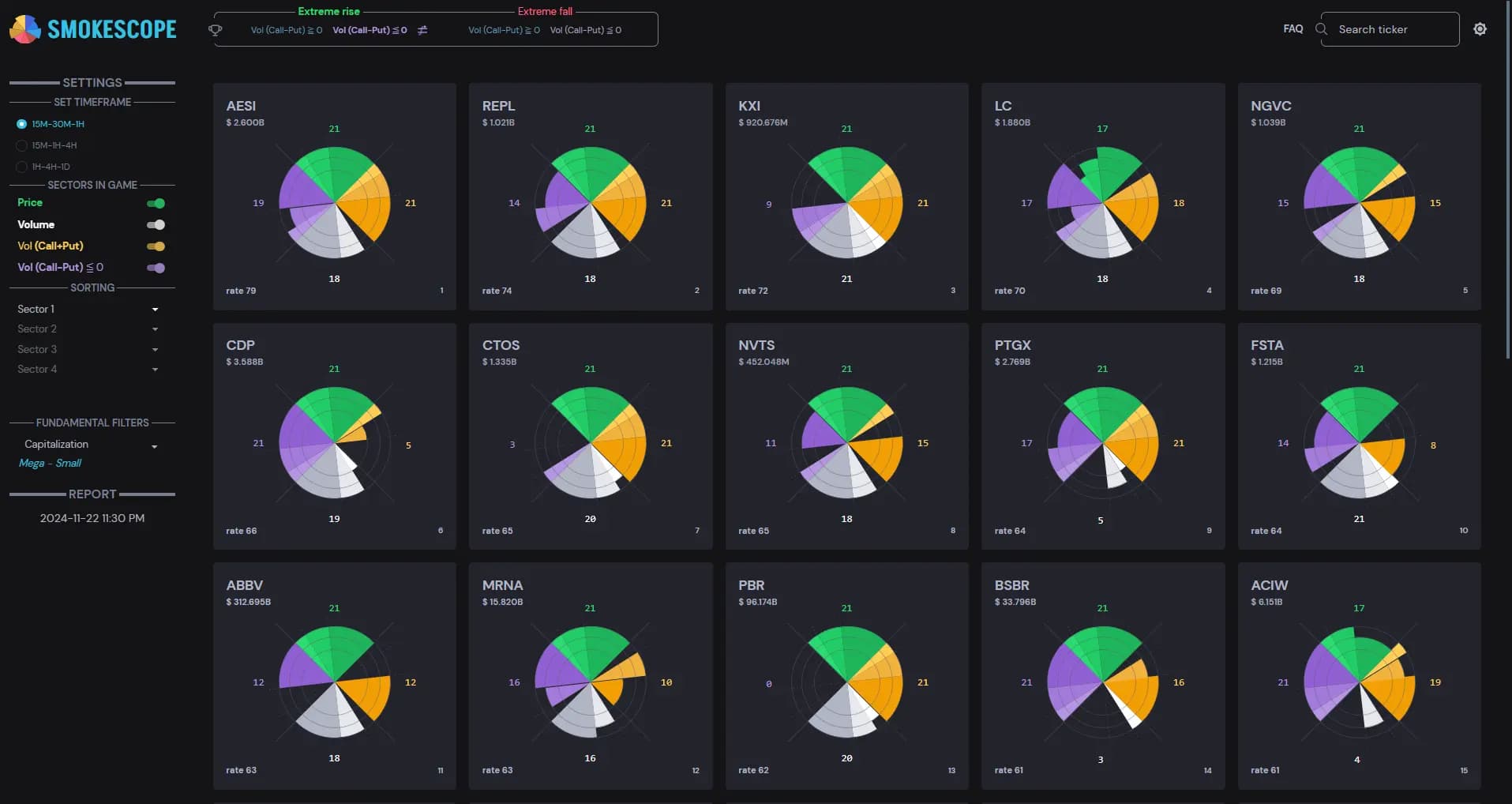
Task: Click the rate 62 label on PBR card
Action: [x=753, y=770]
